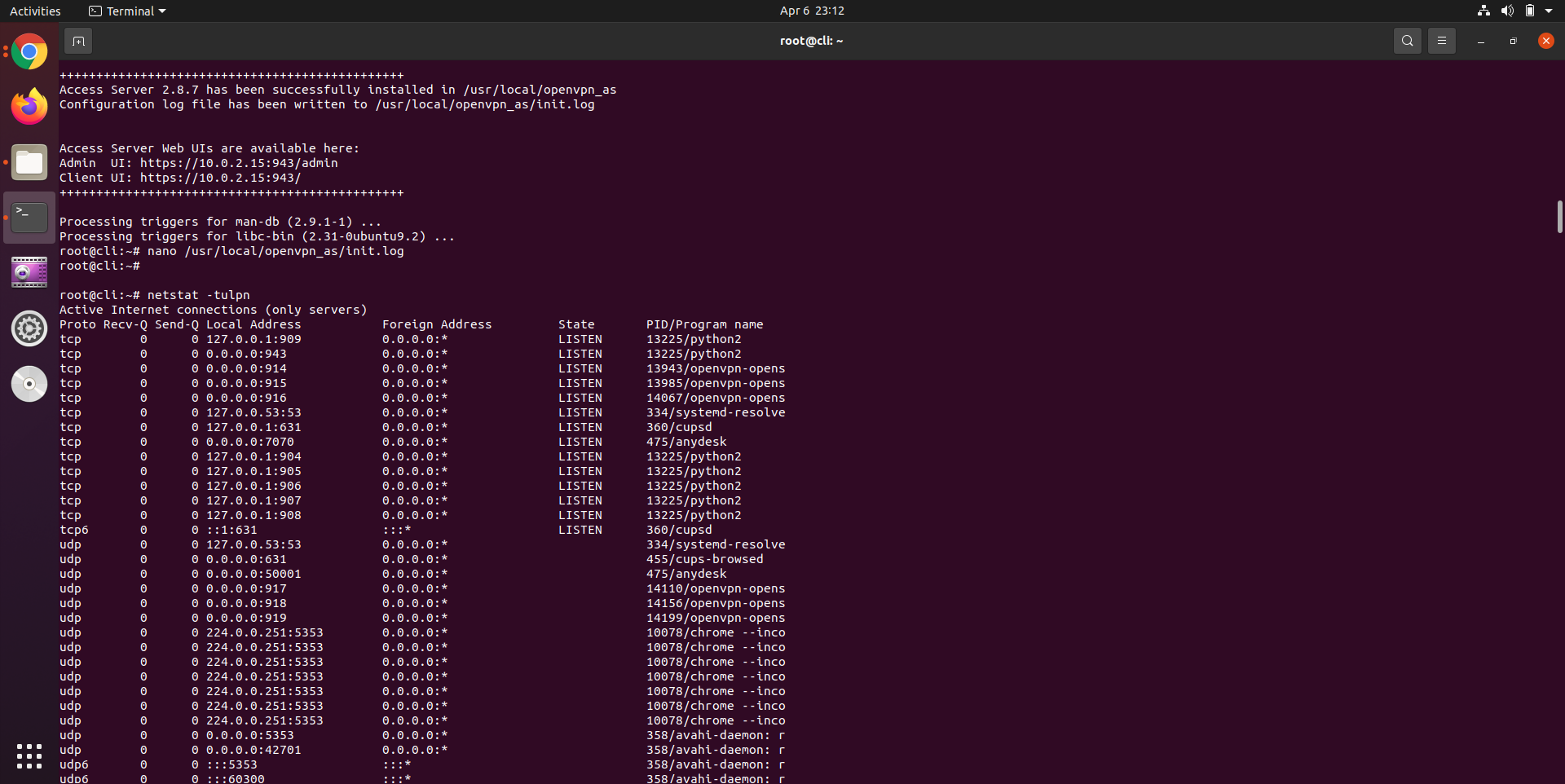Open Google Chrome from the dock
This screenshot has width=1565, height=784.
point(29,52)
